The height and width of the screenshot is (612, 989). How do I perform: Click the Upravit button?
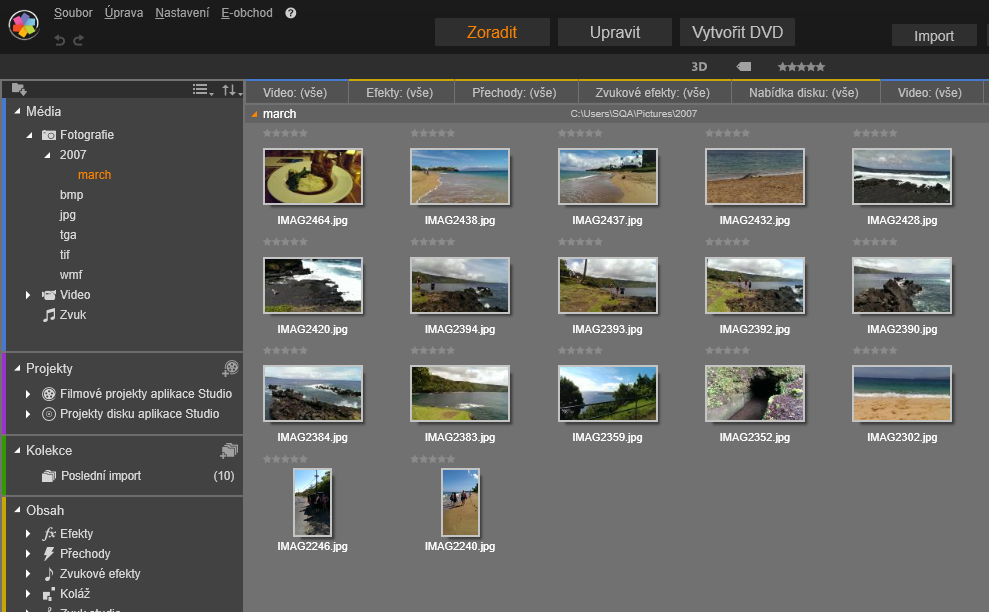615,32
